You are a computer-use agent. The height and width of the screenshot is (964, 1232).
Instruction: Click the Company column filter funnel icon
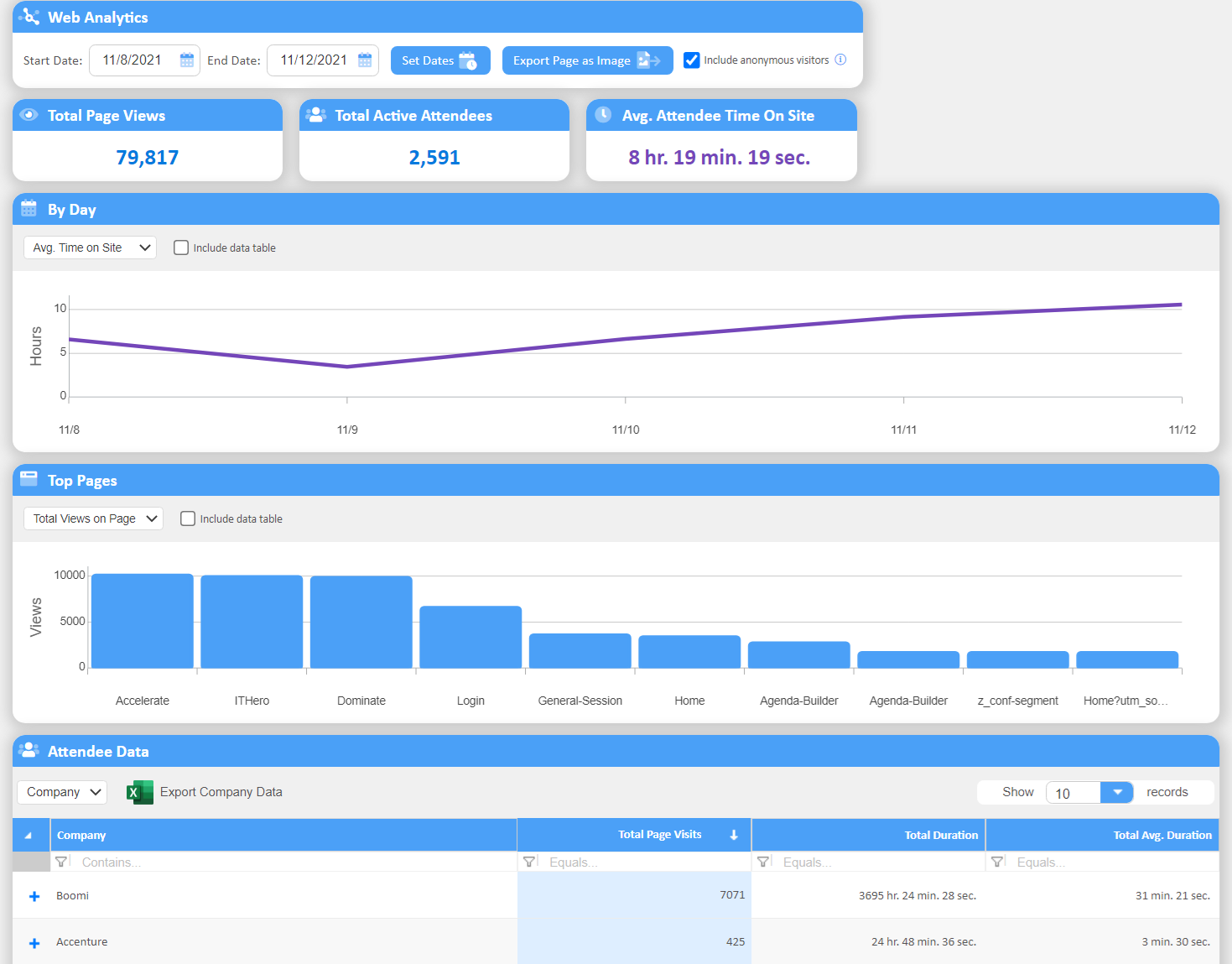61,862
